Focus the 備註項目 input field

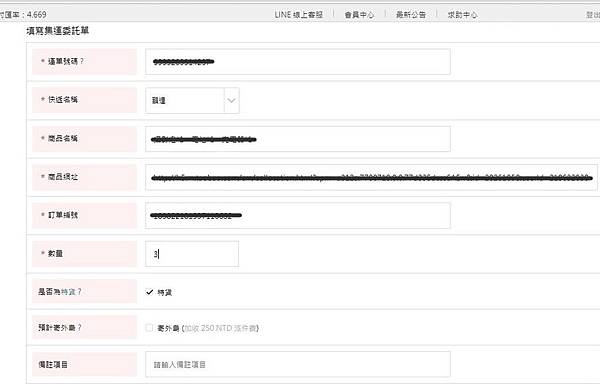tap(298, 364)
